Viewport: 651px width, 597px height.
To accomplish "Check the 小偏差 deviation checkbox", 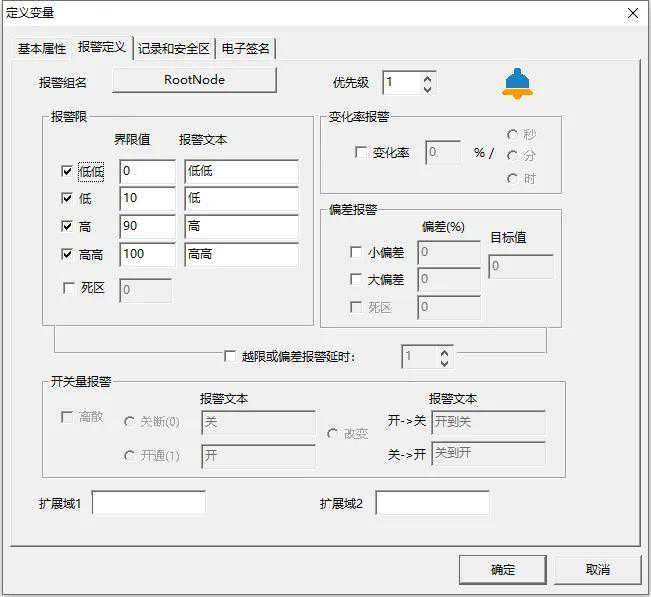I will point(356,253).
